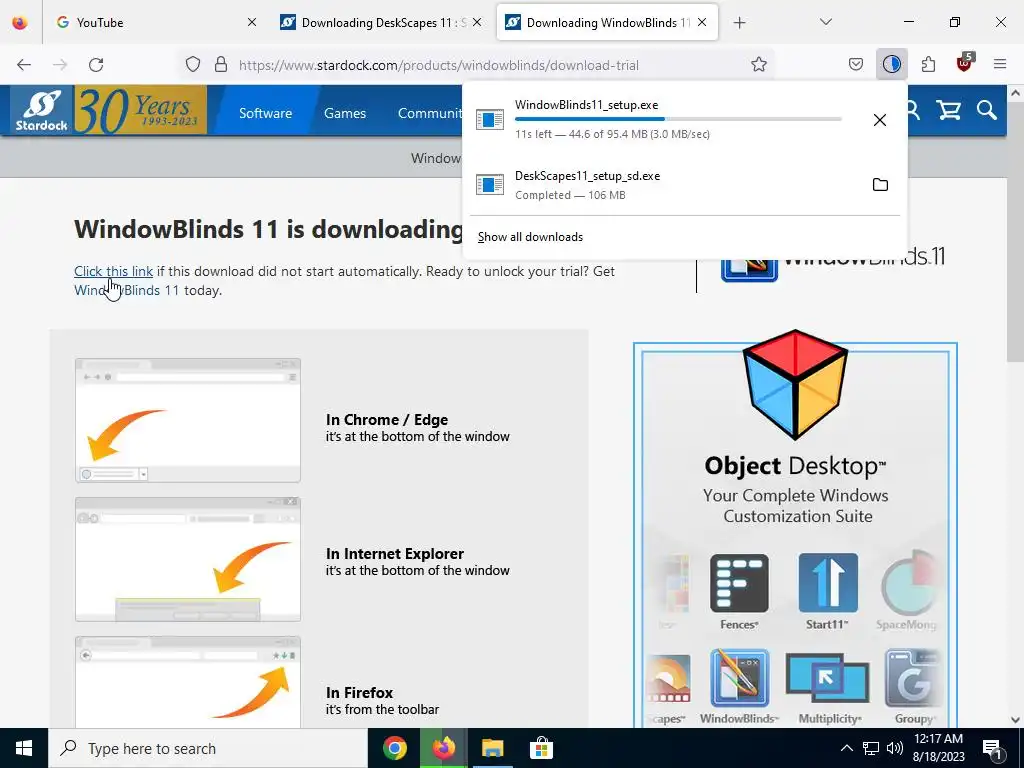Open the Firefox hamburger application menu
The image size is (1024, 768).
point(1000,64)
